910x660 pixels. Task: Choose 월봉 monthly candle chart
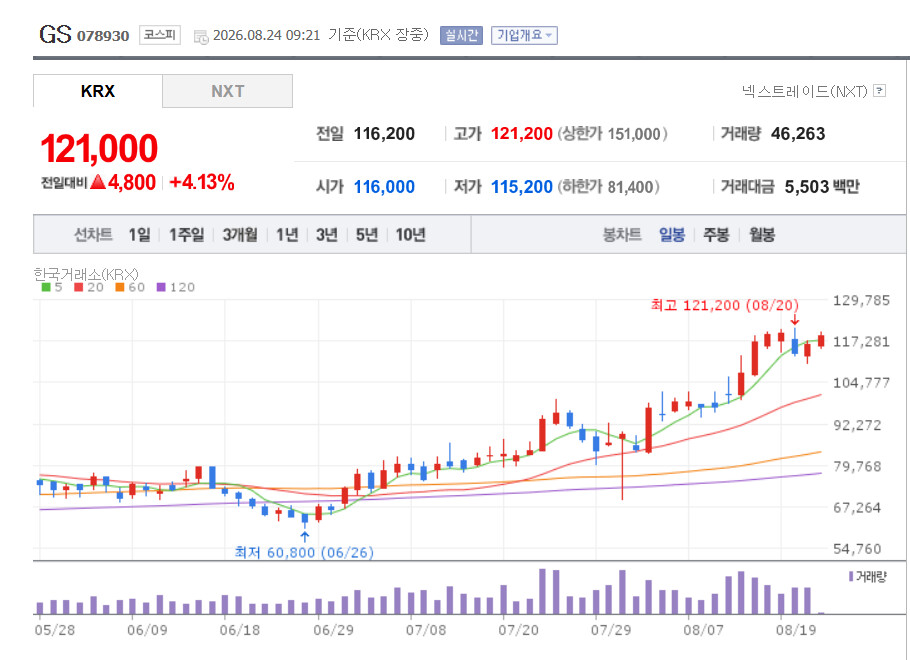(x=761, y=235)
